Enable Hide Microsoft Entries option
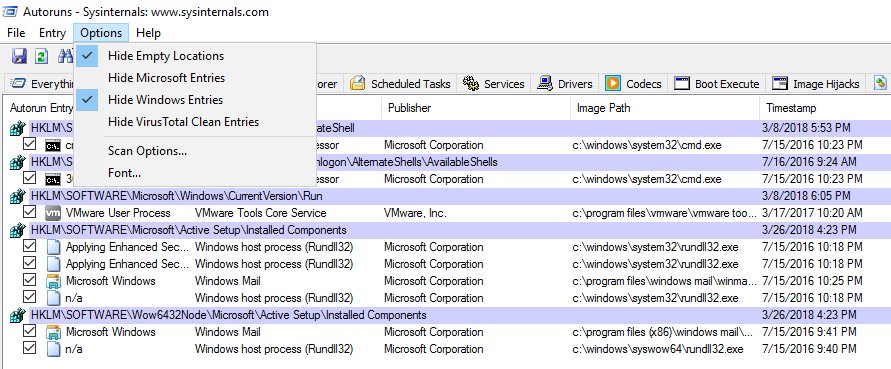This screenshot has height=369, width=891. click(195, 78)
